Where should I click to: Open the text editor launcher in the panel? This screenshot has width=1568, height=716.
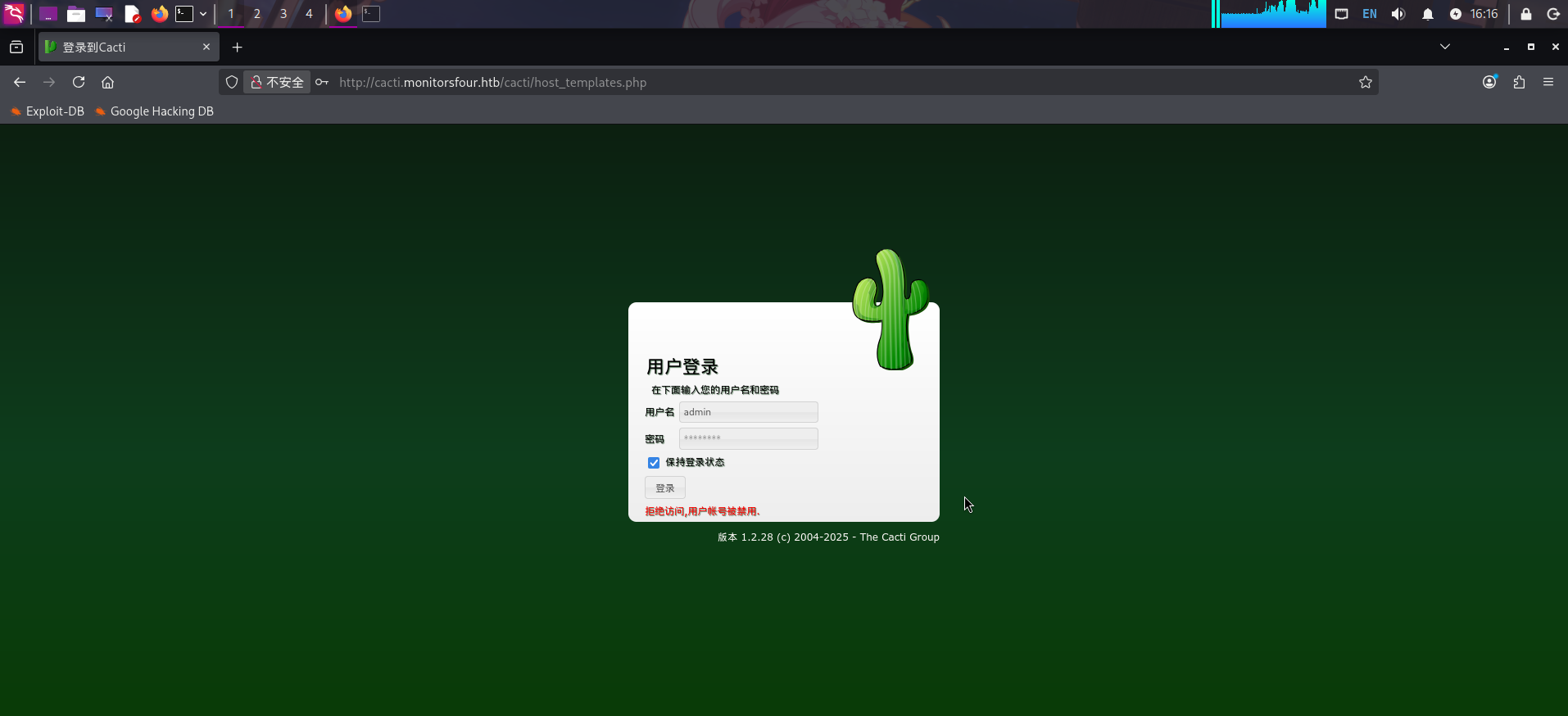[x=132, y=14]
